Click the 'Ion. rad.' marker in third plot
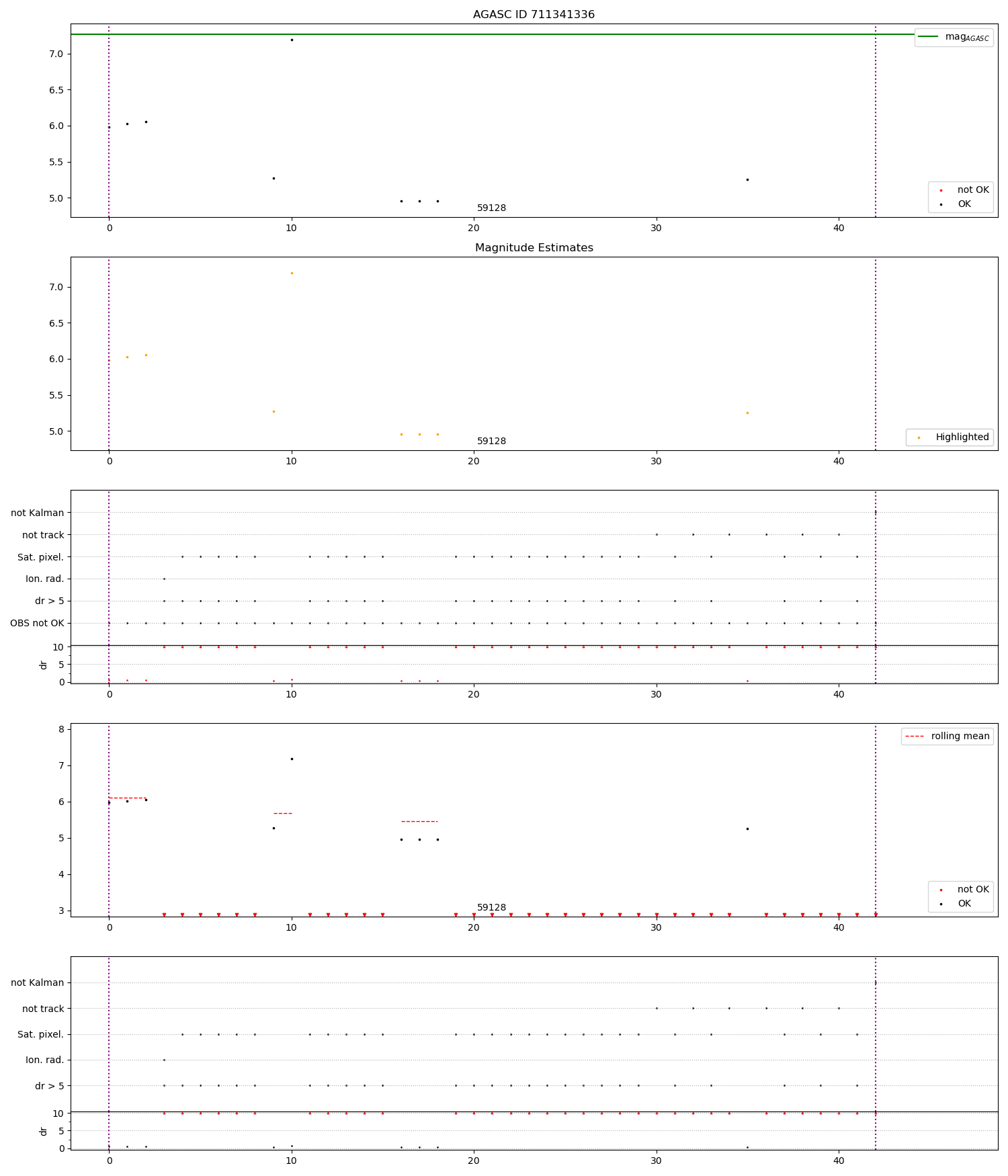The height and width of the screenshot is (1176, 1008). 164,579
